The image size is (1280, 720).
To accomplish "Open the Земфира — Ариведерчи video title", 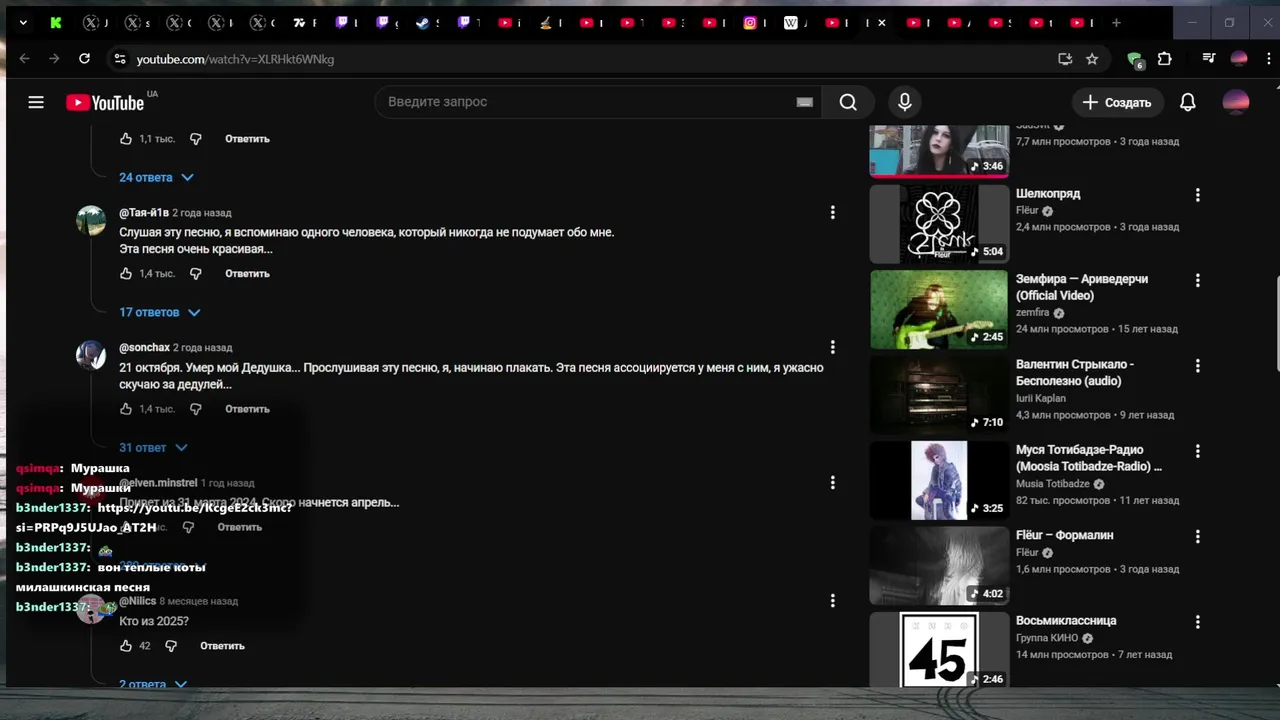I will (x=1082, y=287).
